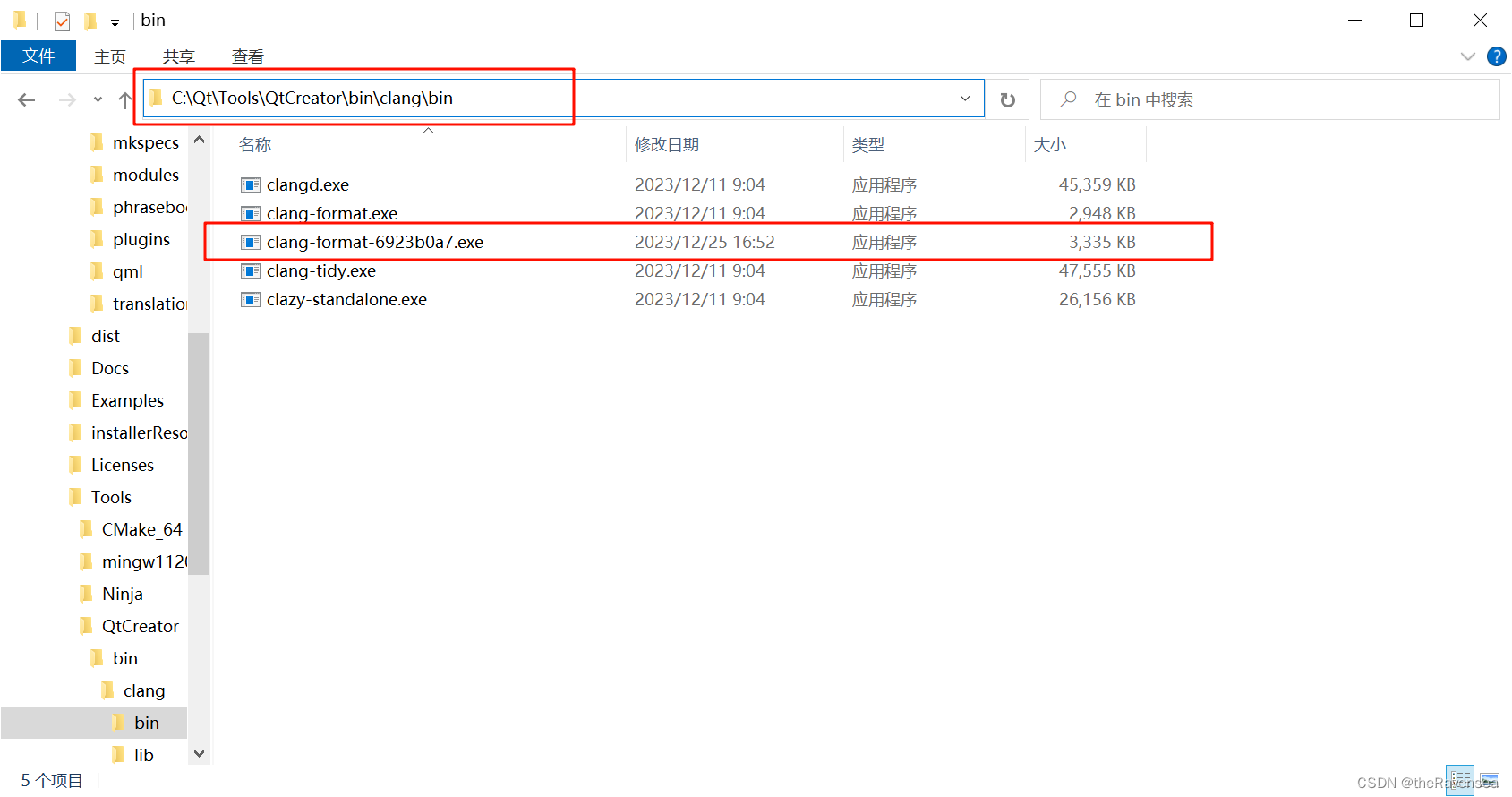This screenshot has height=797, width=1512.
Task: Click the quick access new folder icon
Action: pos(90,20)
